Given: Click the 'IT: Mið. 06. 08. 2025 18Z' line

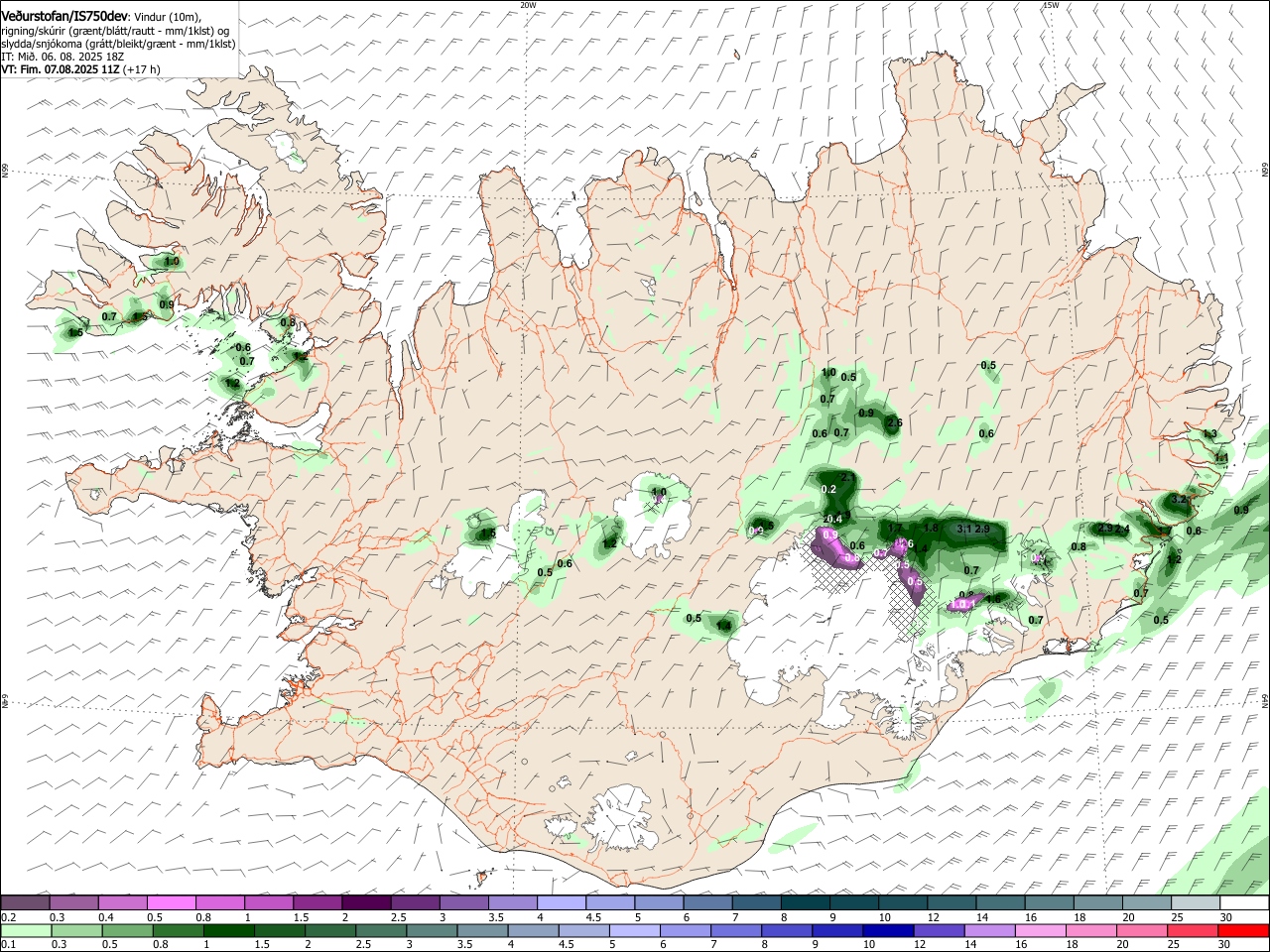Looking at the screenshot, I should click(63, 57).
